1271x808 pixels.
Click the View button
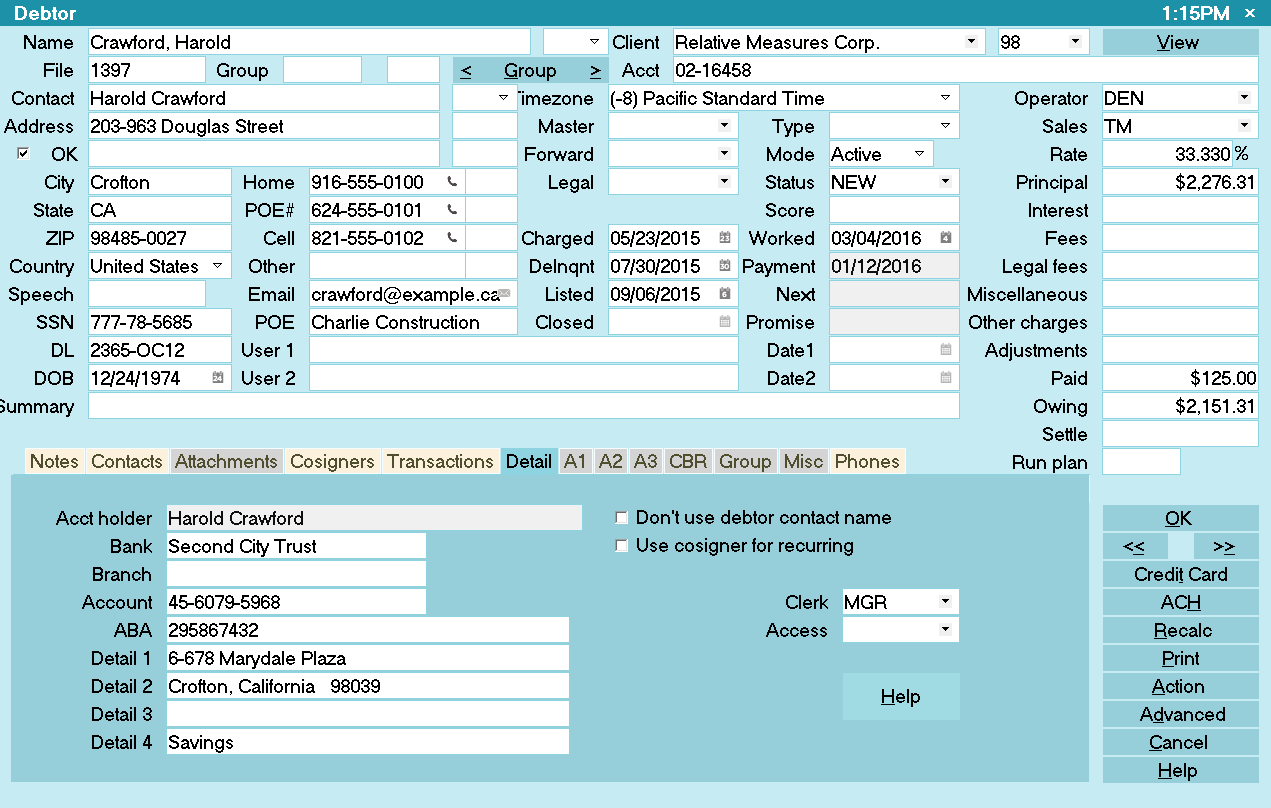point(1180,42)
